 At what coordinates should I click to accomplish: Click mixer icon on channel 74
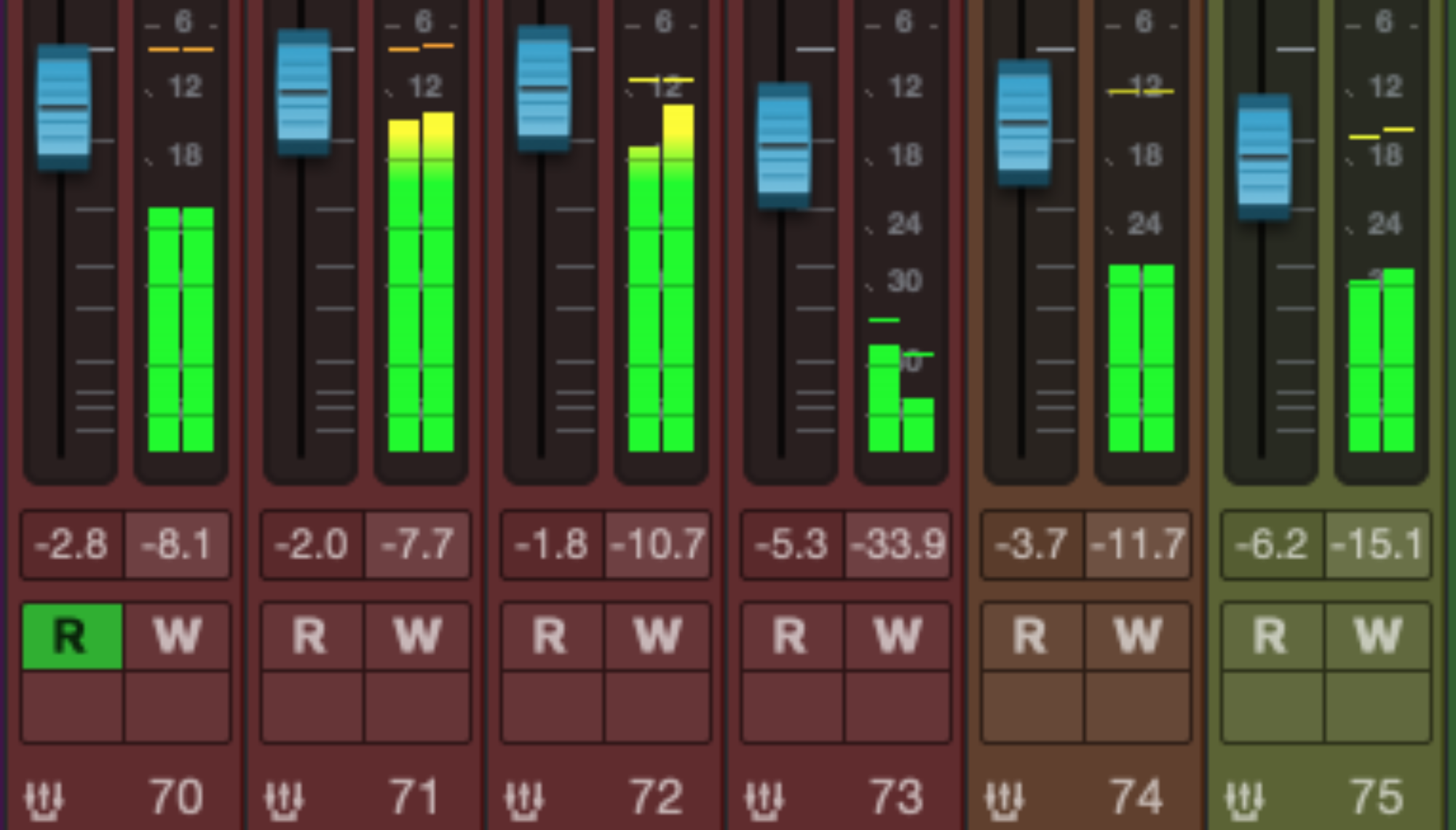pos(1005,799)
